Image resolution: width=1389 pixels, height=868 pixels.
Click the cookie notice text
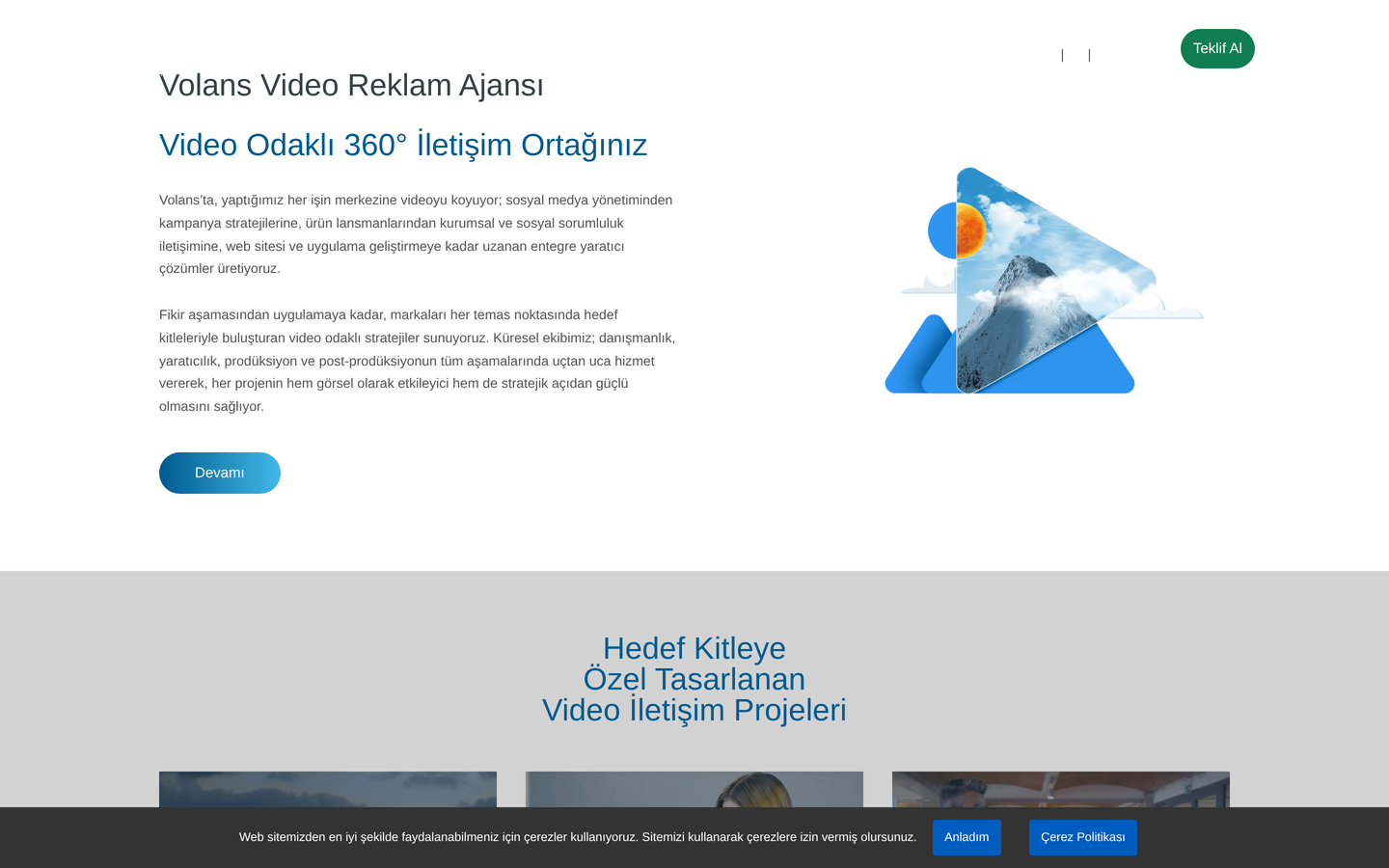pos(578,837)
